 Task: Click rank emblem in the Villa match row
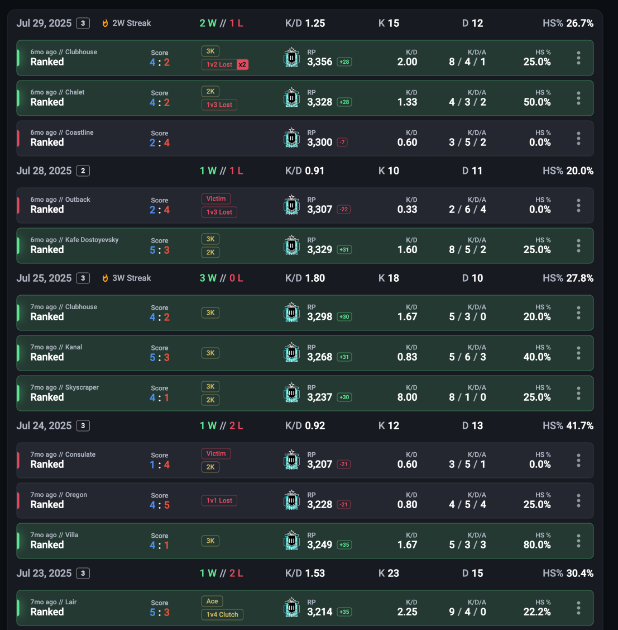pos(291,540)
